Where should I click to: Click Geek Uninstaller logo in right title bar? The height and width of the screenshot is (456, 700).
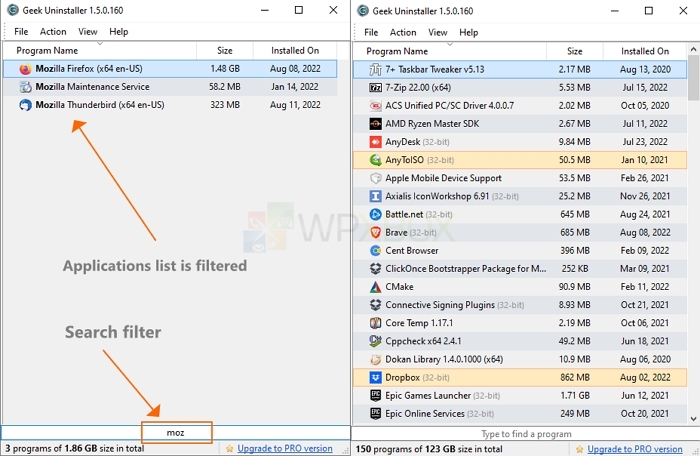363,11
